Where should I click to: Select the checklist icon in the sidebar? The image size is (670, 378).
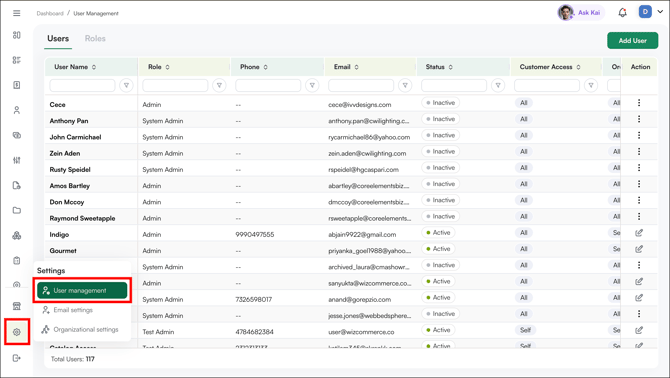point(17,60)
